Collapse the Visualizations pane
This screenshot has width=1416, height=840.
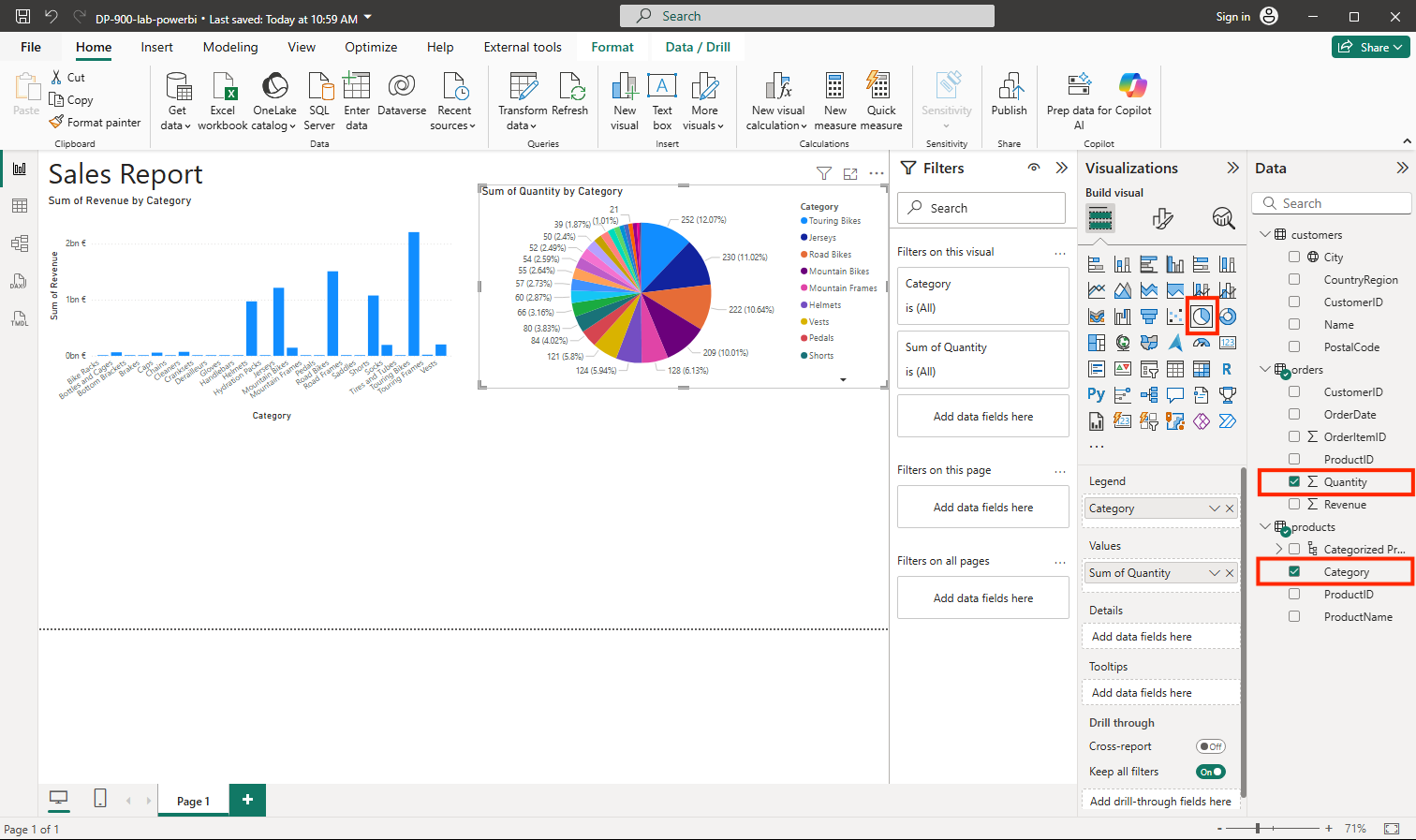pyautogui.click(x=1232, y=168)
